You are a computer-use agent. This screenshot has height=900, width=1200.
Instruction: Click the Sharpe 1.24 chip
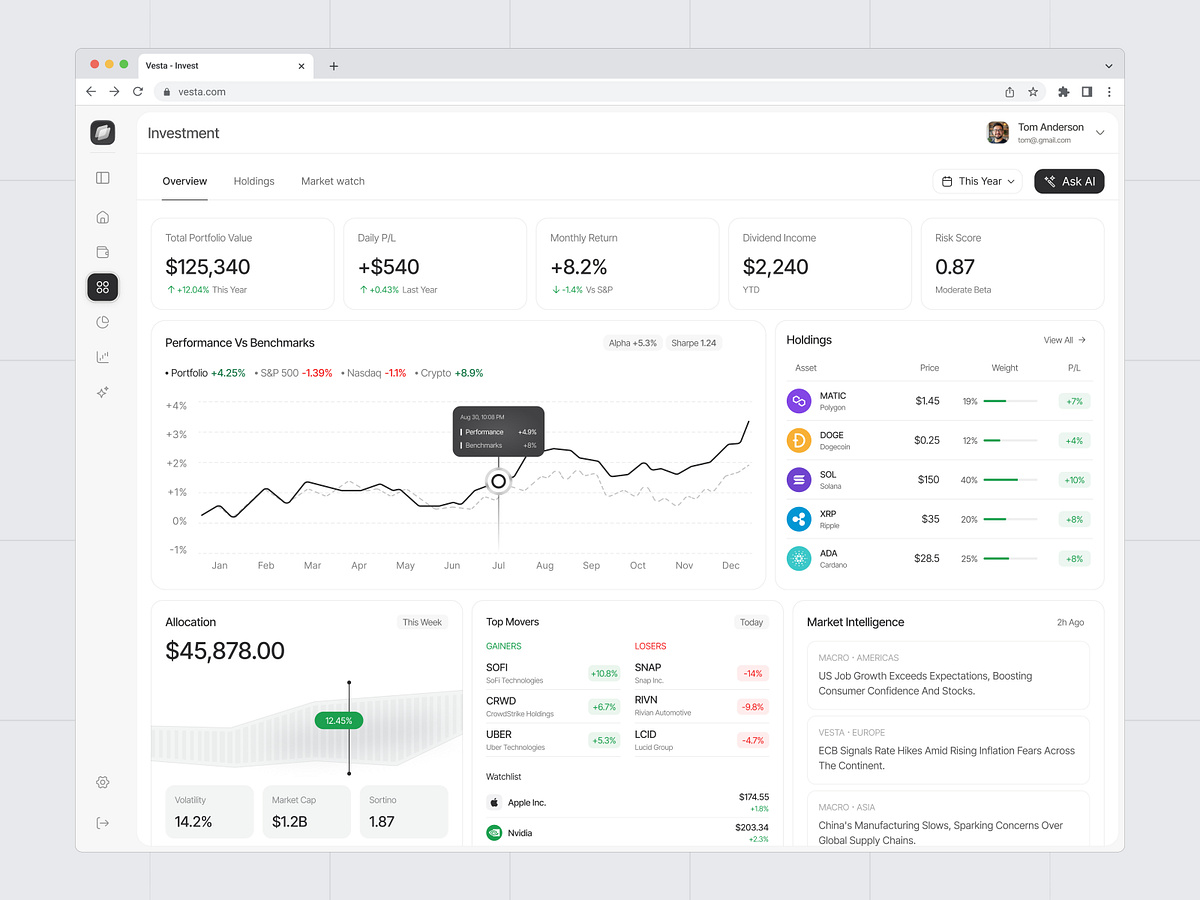[693, 343]
